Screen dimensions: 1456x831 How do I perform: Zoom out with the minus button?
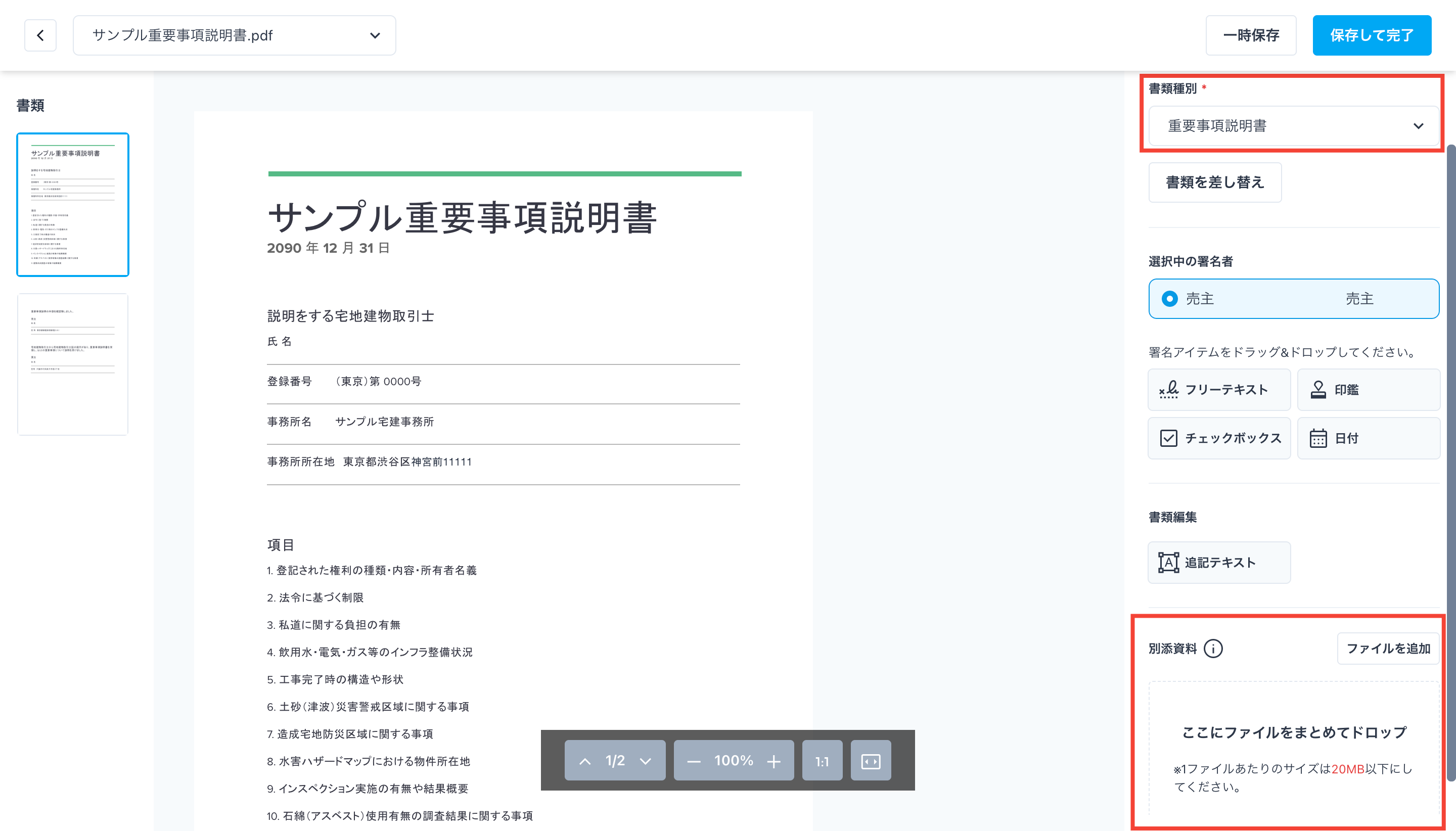click(694, 761)
